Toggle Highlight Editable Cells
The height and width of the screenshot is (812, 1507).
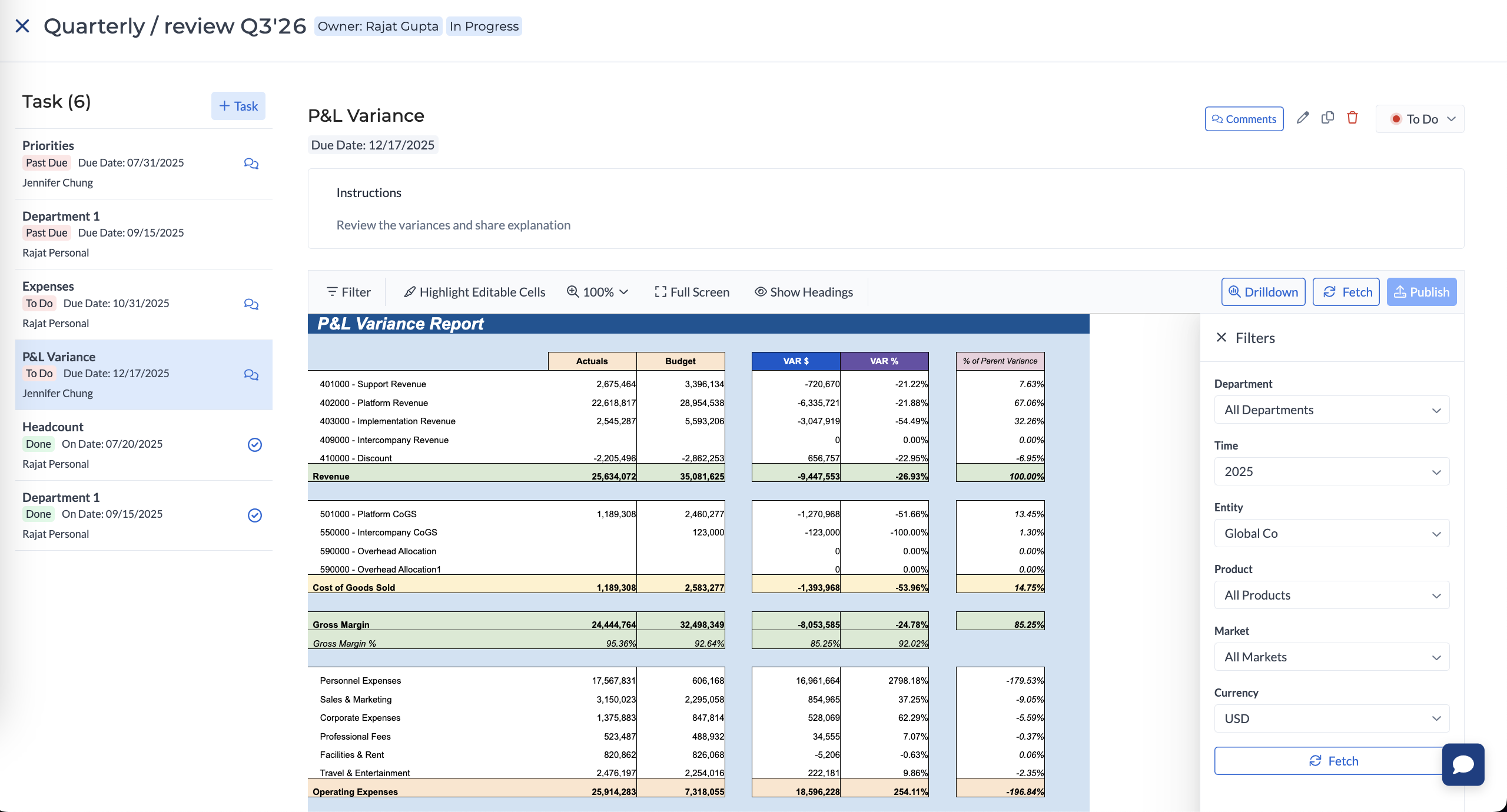click(474, 292)
